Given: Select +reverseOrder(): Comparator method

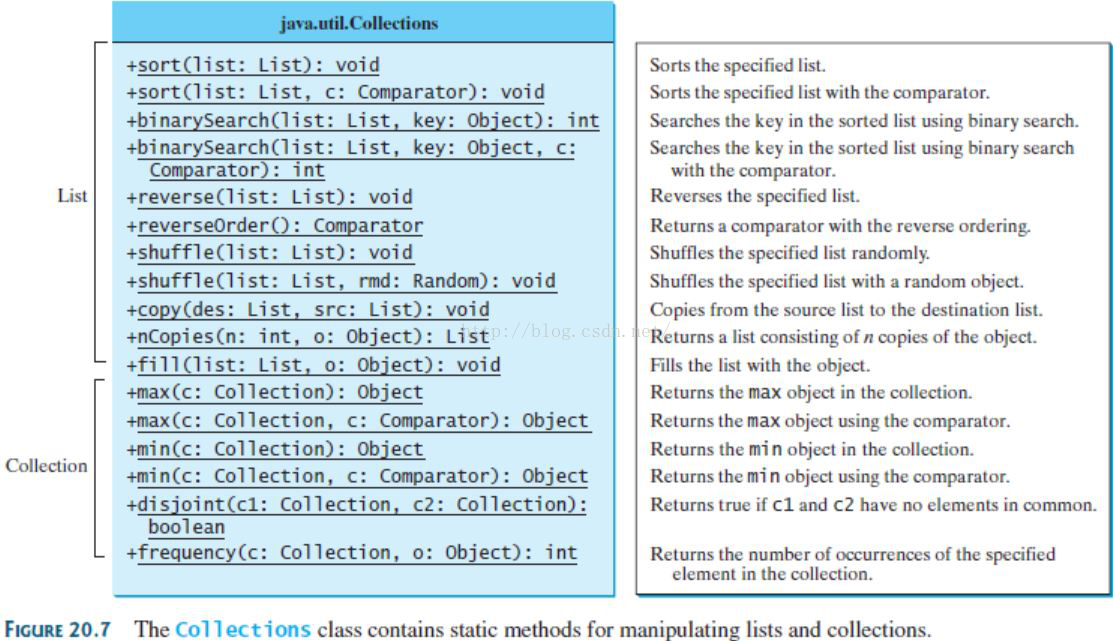Looking at the screenshot, I should [x=275, y=226].
